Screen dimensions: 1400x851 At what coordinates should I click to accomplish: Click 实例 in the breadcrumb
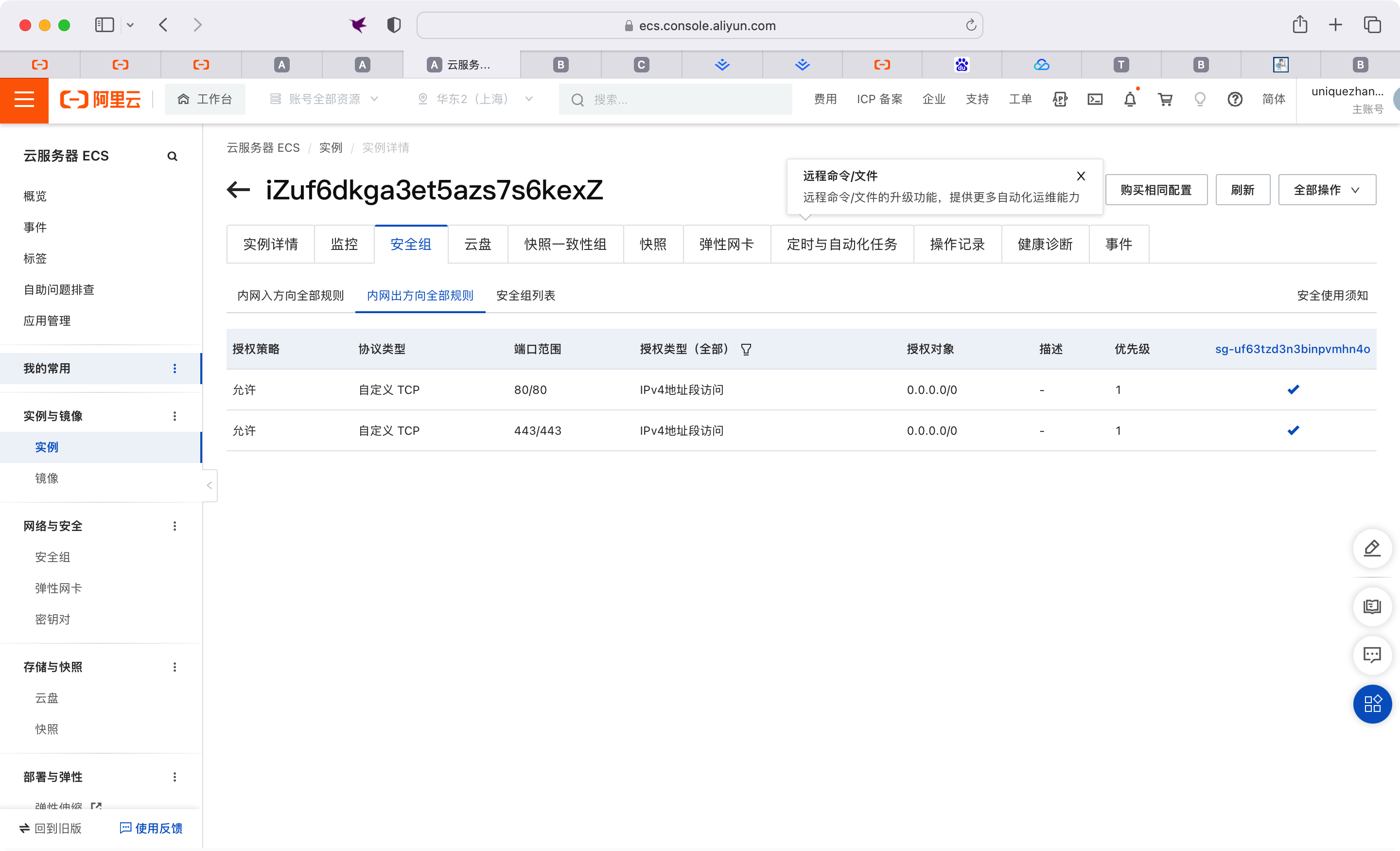(x=331, y=148)
